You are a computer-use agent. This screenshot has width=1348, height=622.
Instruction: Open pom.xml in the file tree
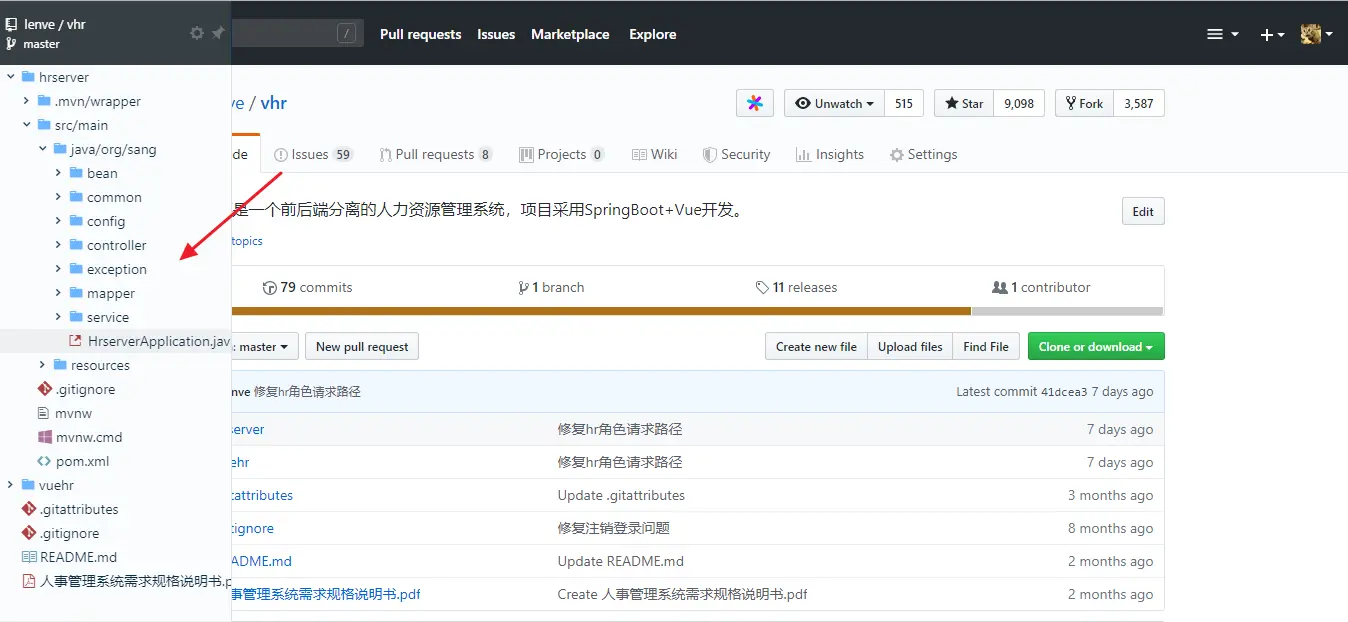tap(82, 461)
